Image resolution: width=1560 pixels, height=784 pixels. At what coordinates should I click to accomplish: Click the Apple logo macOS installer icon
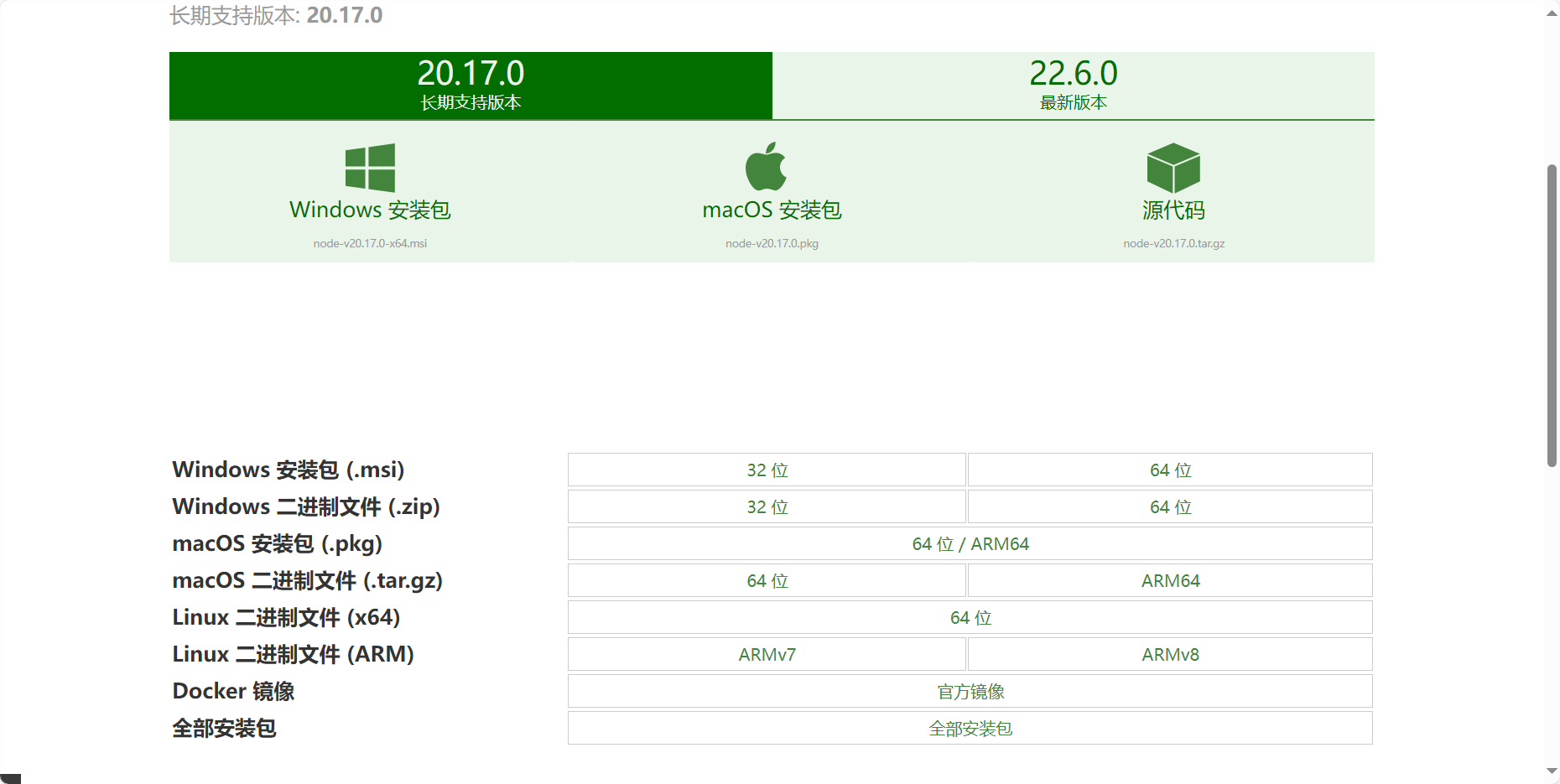(x=766, y=167)
